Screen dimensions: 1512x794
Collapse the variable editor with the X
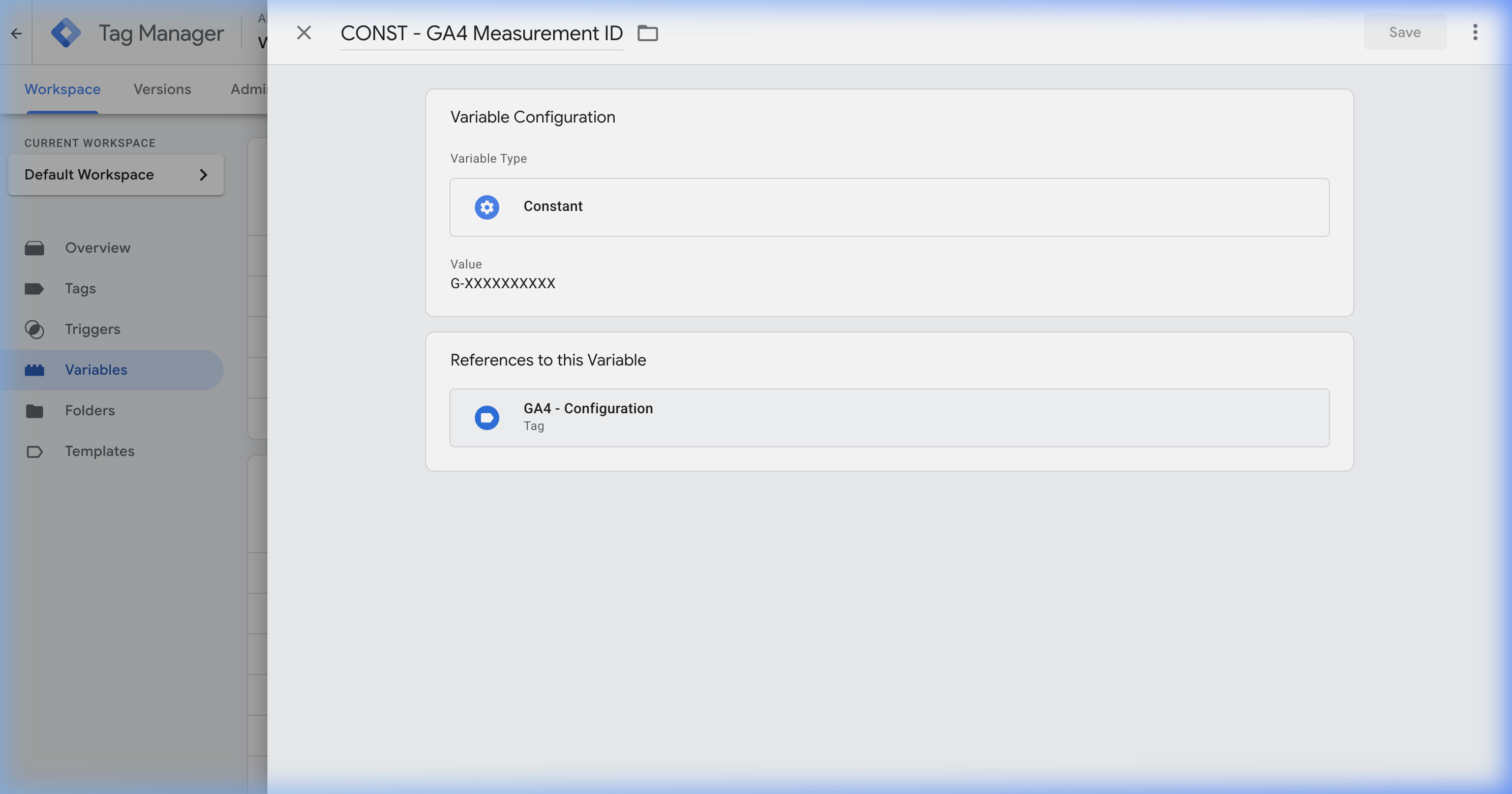[304, 32]
